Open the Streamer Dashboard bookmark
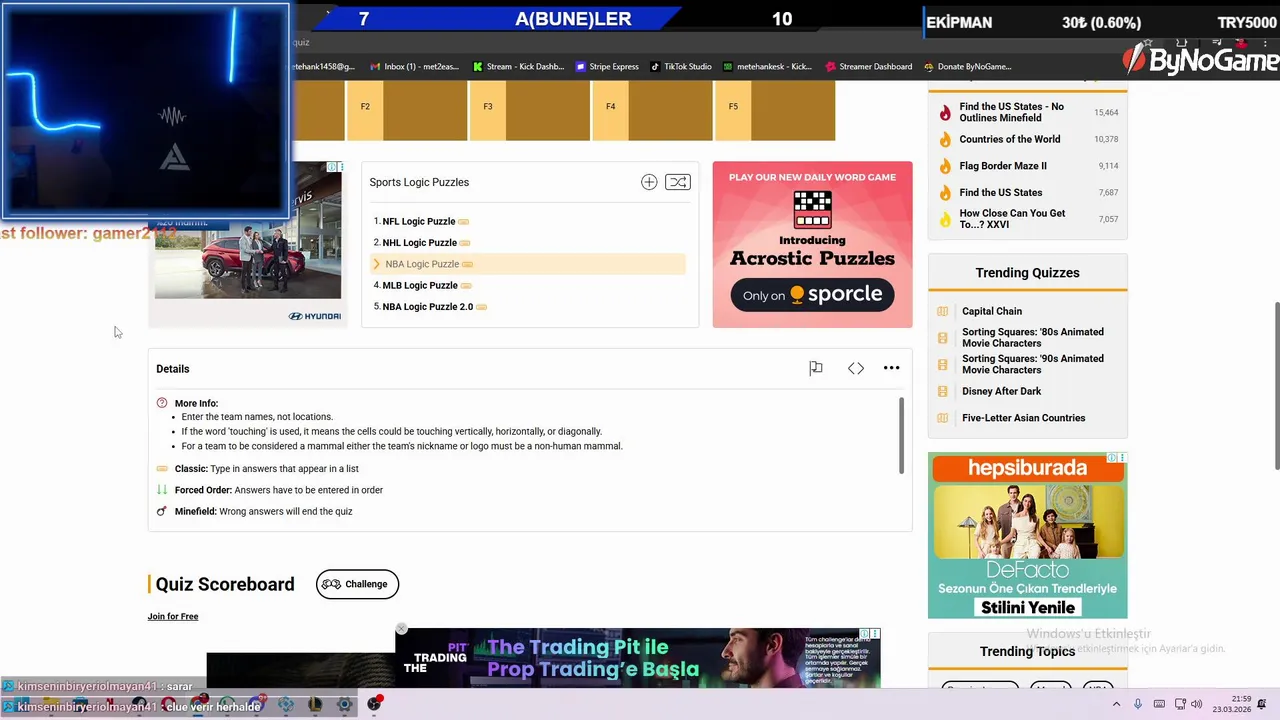 point(869,67)
